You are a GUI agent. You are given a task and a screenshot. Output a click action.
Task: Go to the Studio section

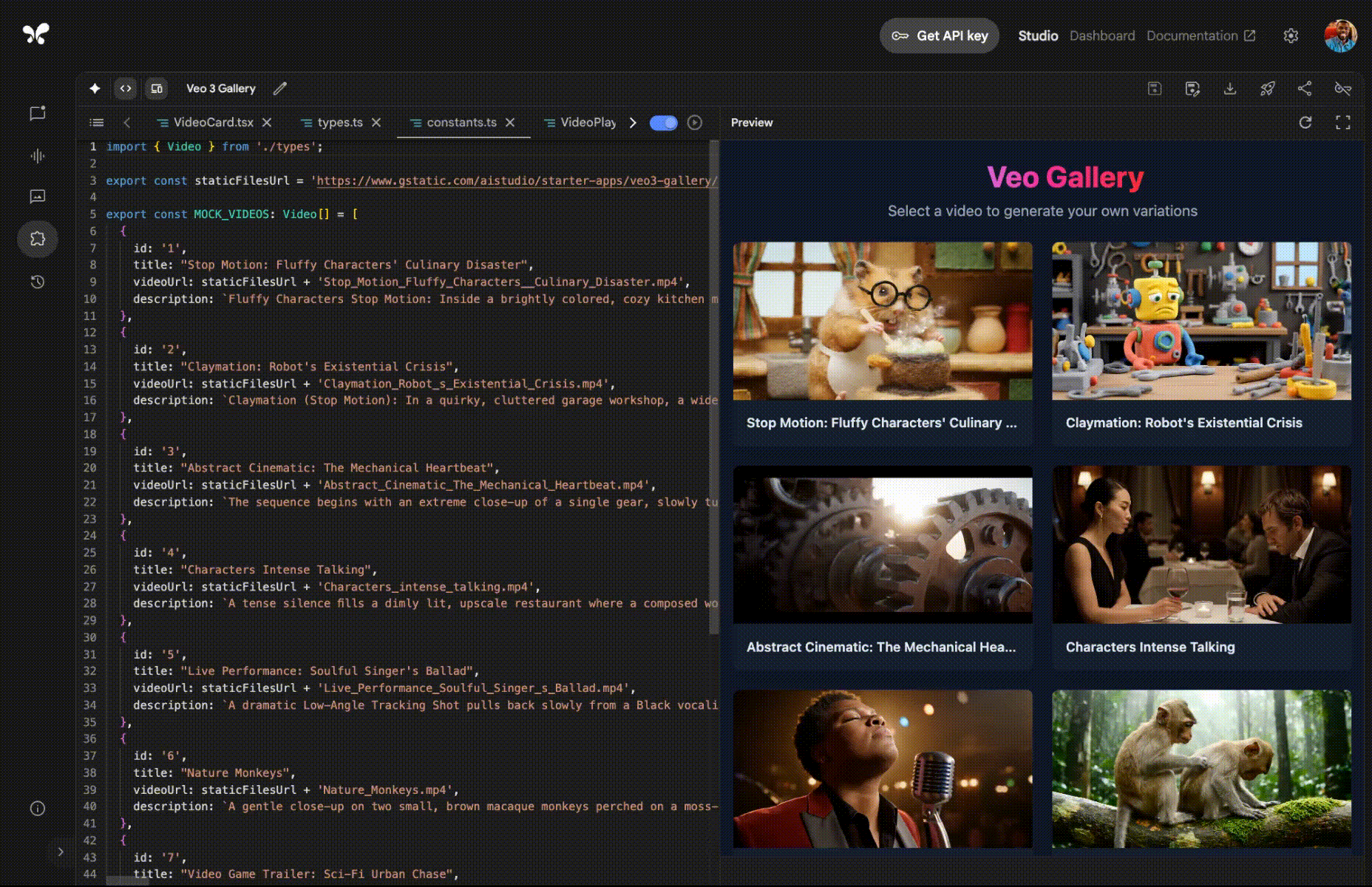[1038, 35]
